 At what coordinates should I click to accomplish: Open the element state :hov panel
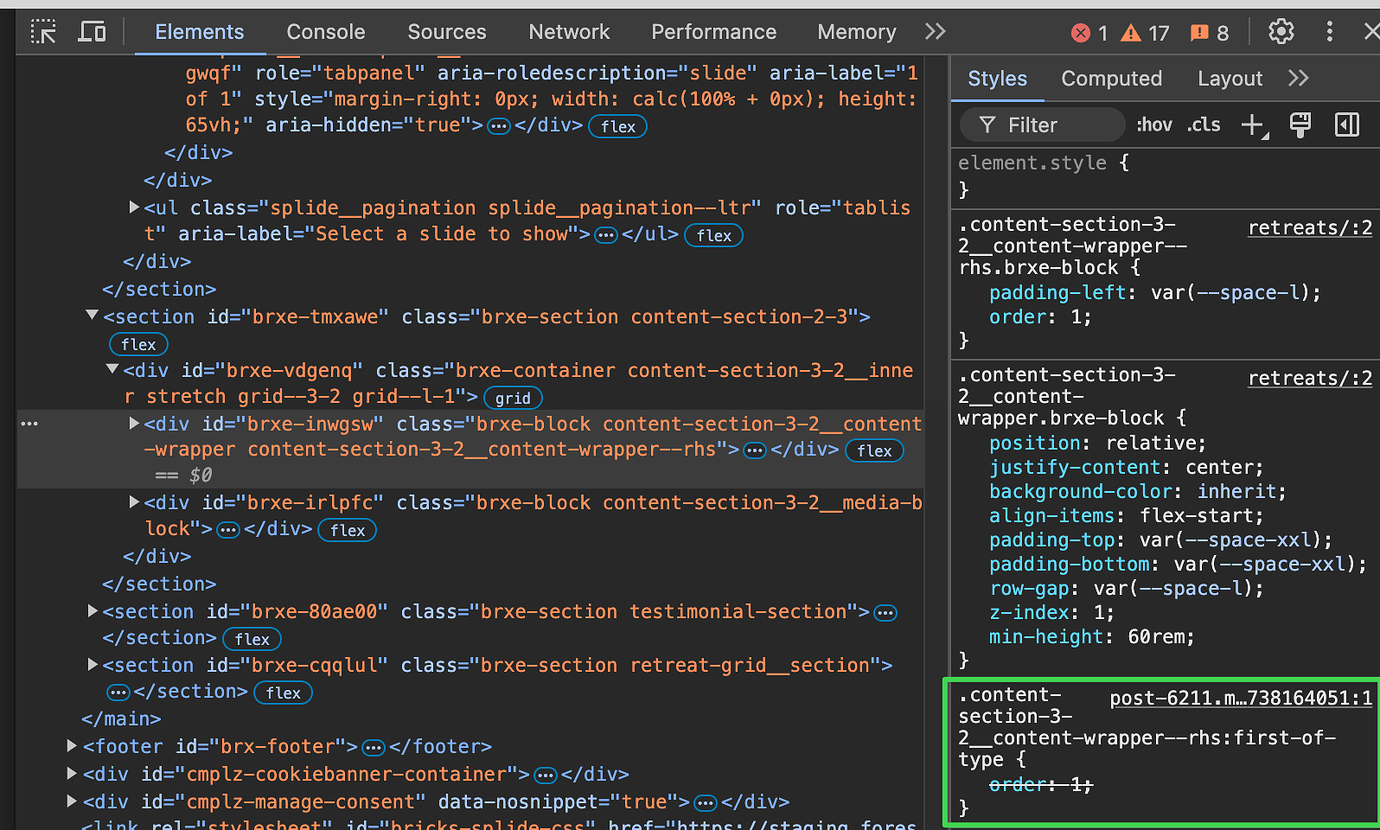tap(1154, 124)
